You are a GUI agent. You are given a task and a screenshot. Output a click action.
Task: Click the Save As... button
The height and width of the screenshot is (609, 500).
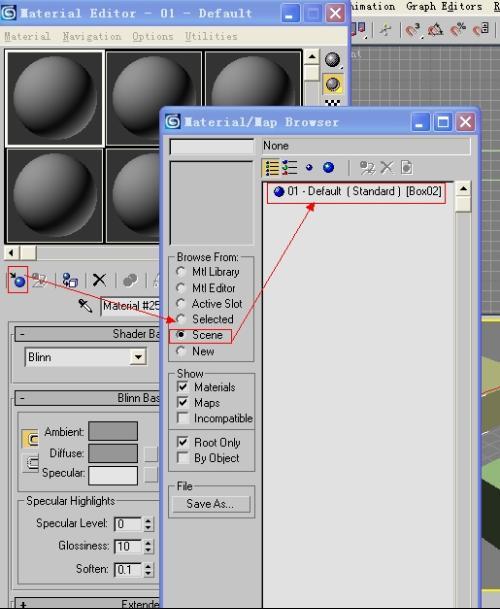[211, 504]
